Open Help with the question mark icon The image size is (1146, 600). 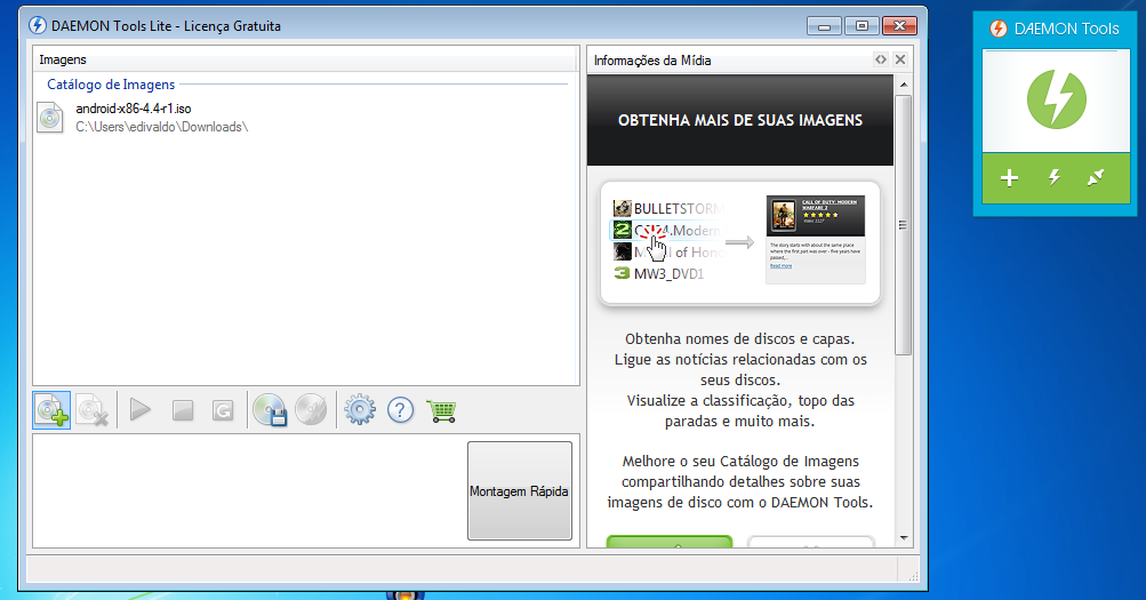(400, 410)
